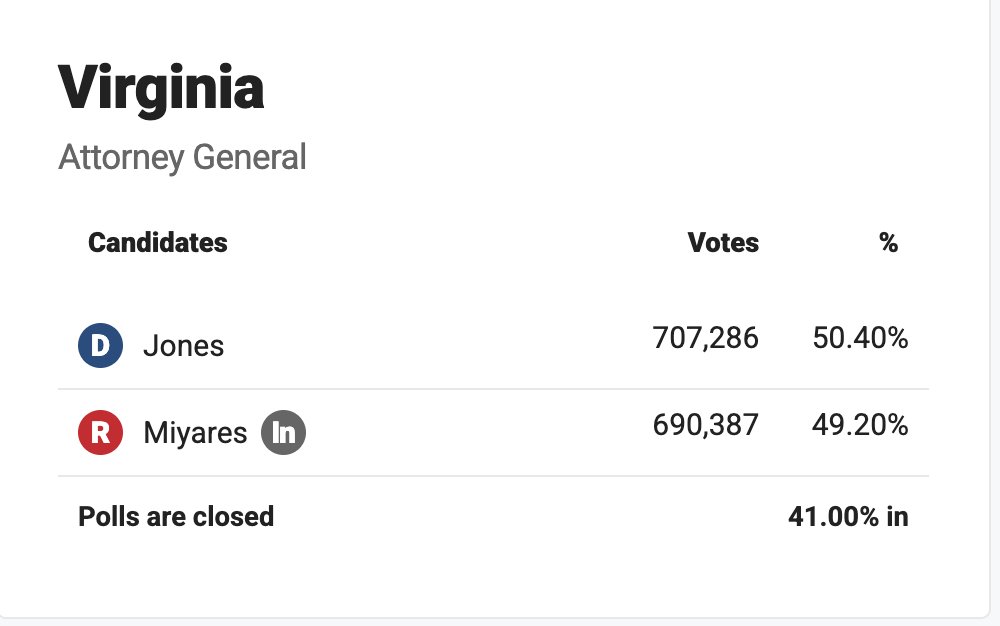The height and width of the screenshot is (626, 1000).
Task: Click the divider line under Jones row
Action: pyautogui.click(x=493, y=389)
